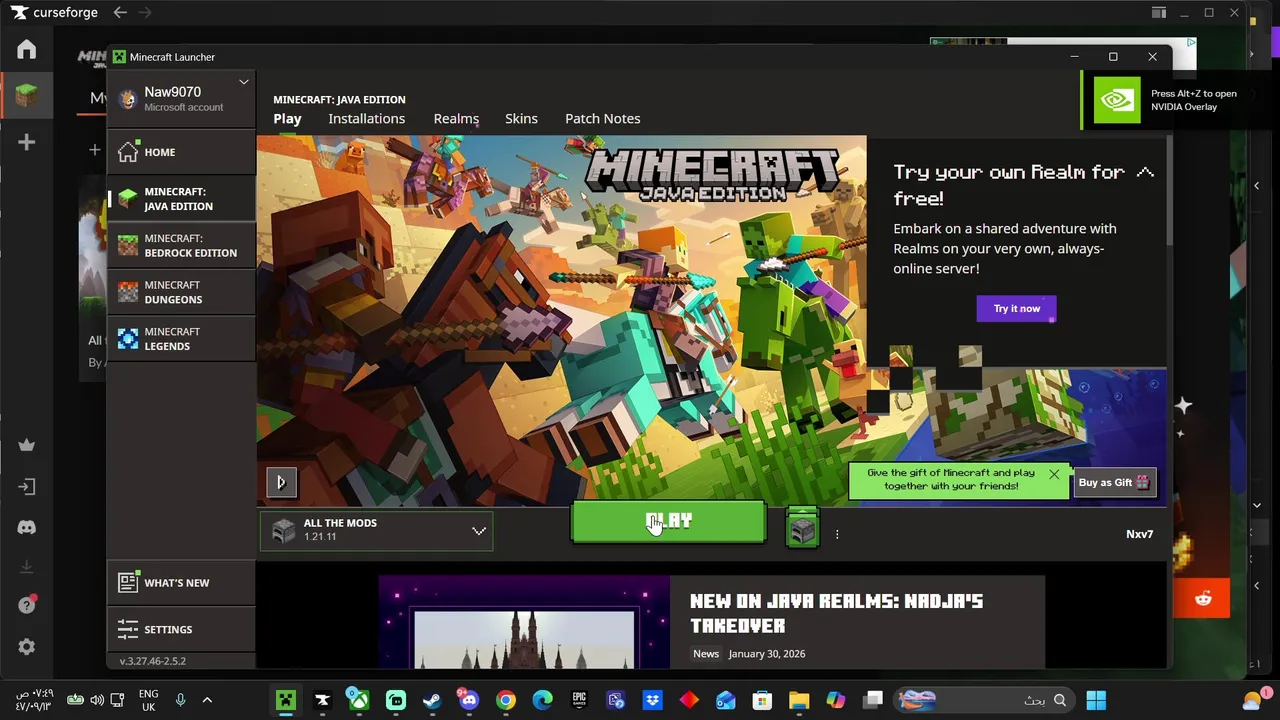Select Minecraft Legends in sidebar
1280x720 pixels.
[x=181, y=339]
